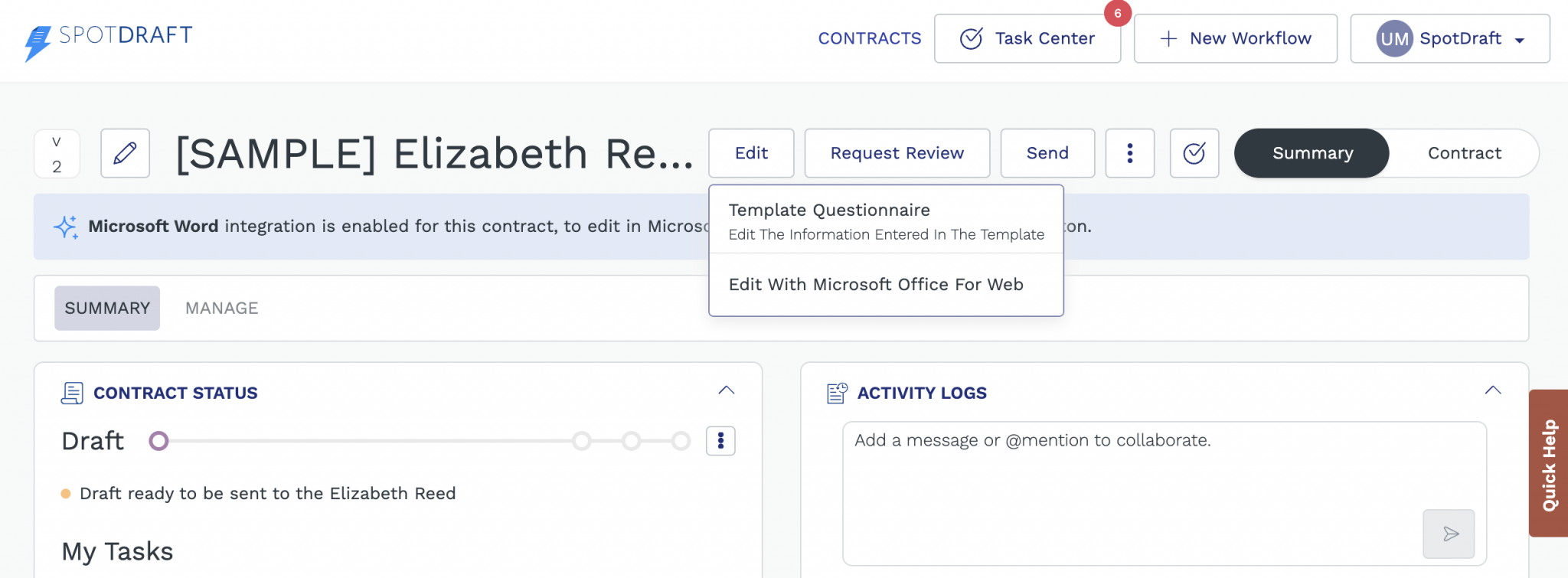Click the last stage circle on progress bar
Screen dimensions: 1568x578
pyautogui.click(x=681, y=441)
